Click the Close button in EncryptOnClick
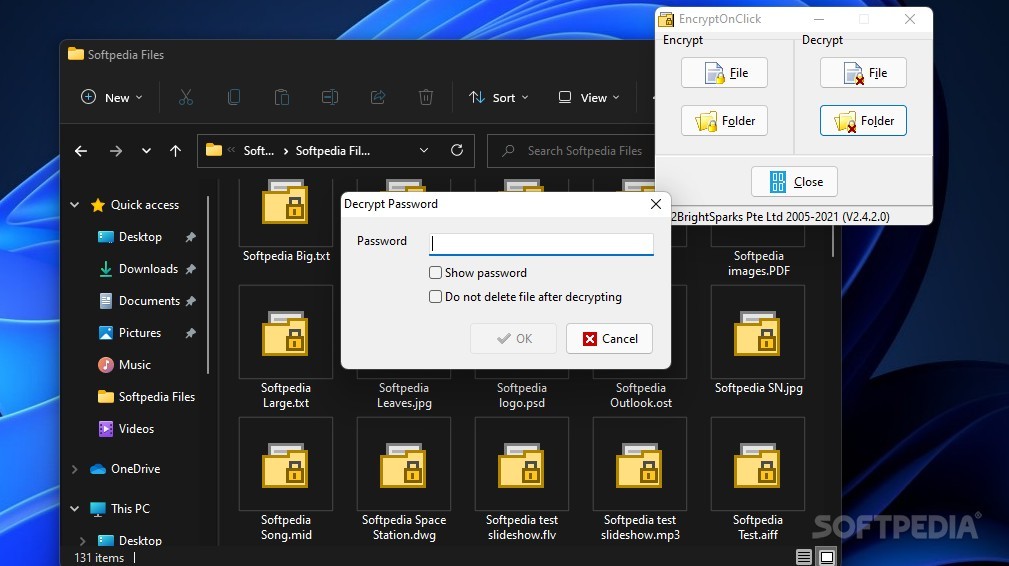 tap(794, 181)
